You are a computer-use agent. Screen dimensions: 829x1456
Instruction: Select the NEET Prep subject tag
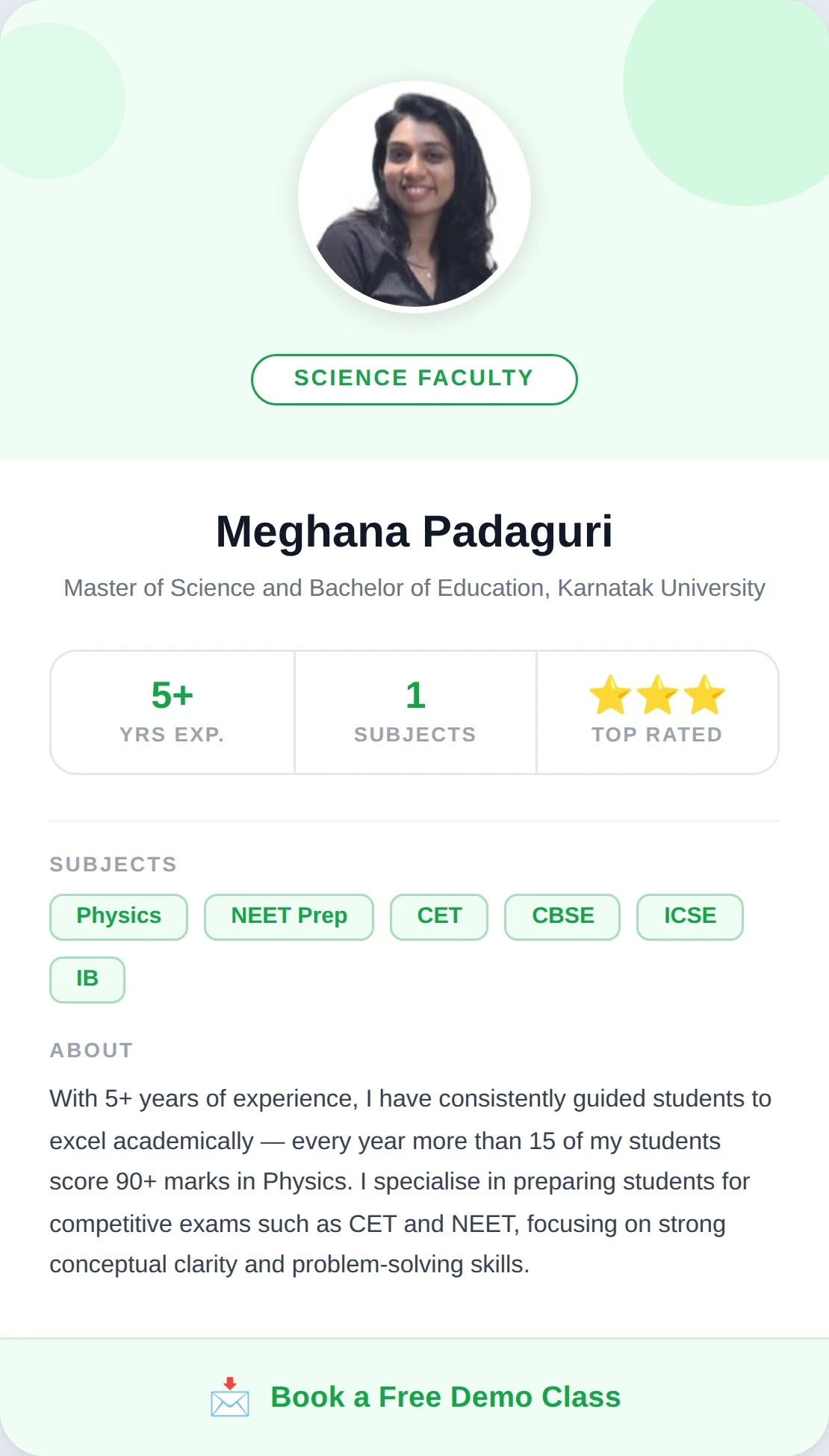pos(288,916)
